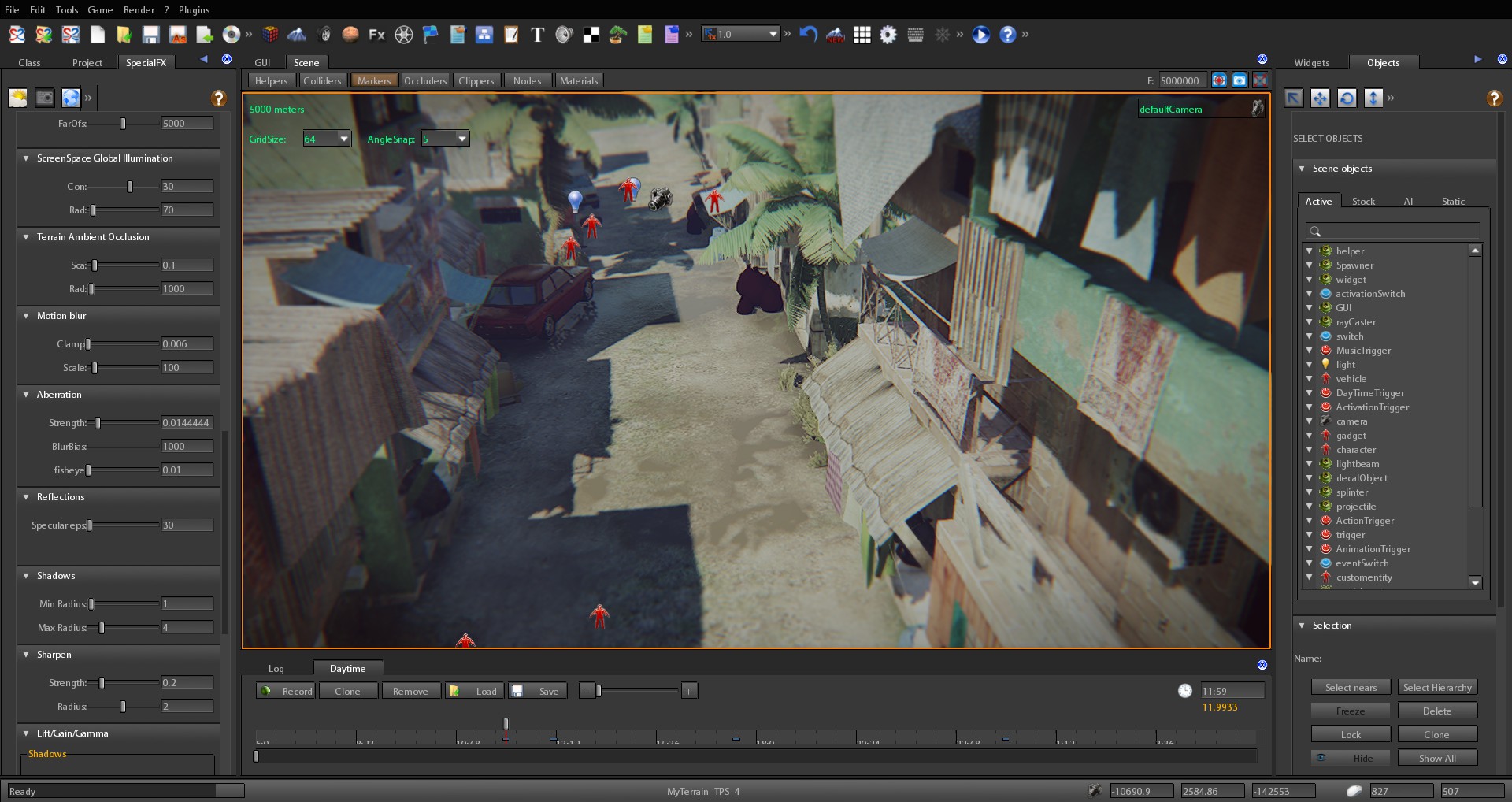The image size is (1512, 802).
Task: Open the help question mark icon
Action: 1009,35
